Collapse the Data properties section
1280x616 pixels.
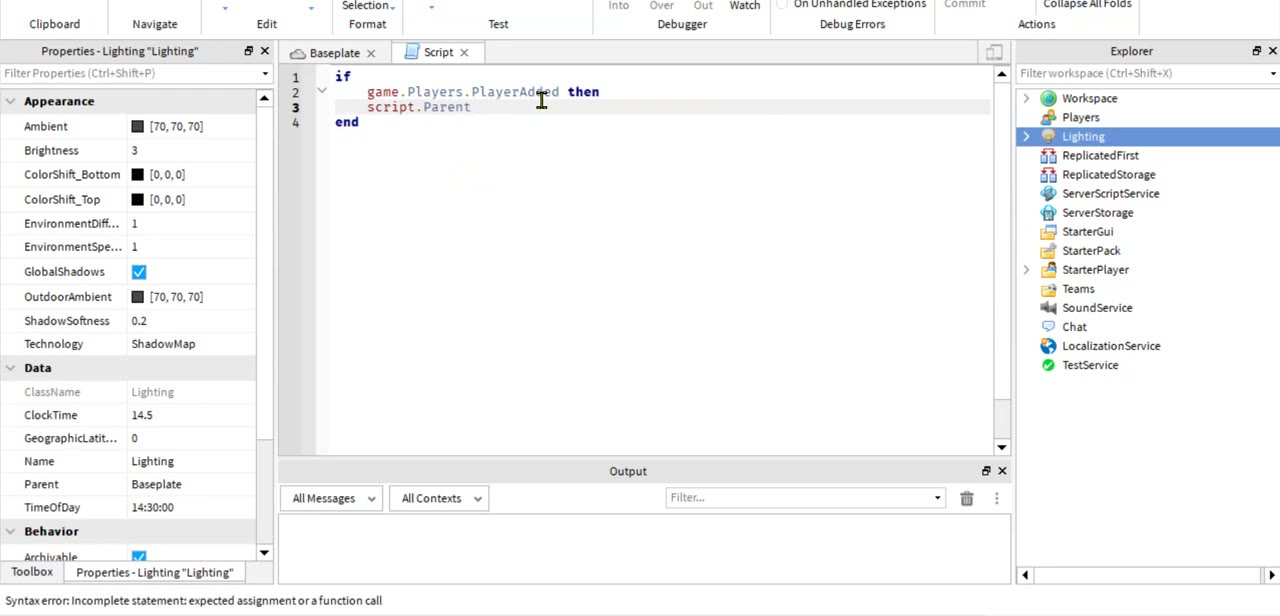tap(10, 368)
